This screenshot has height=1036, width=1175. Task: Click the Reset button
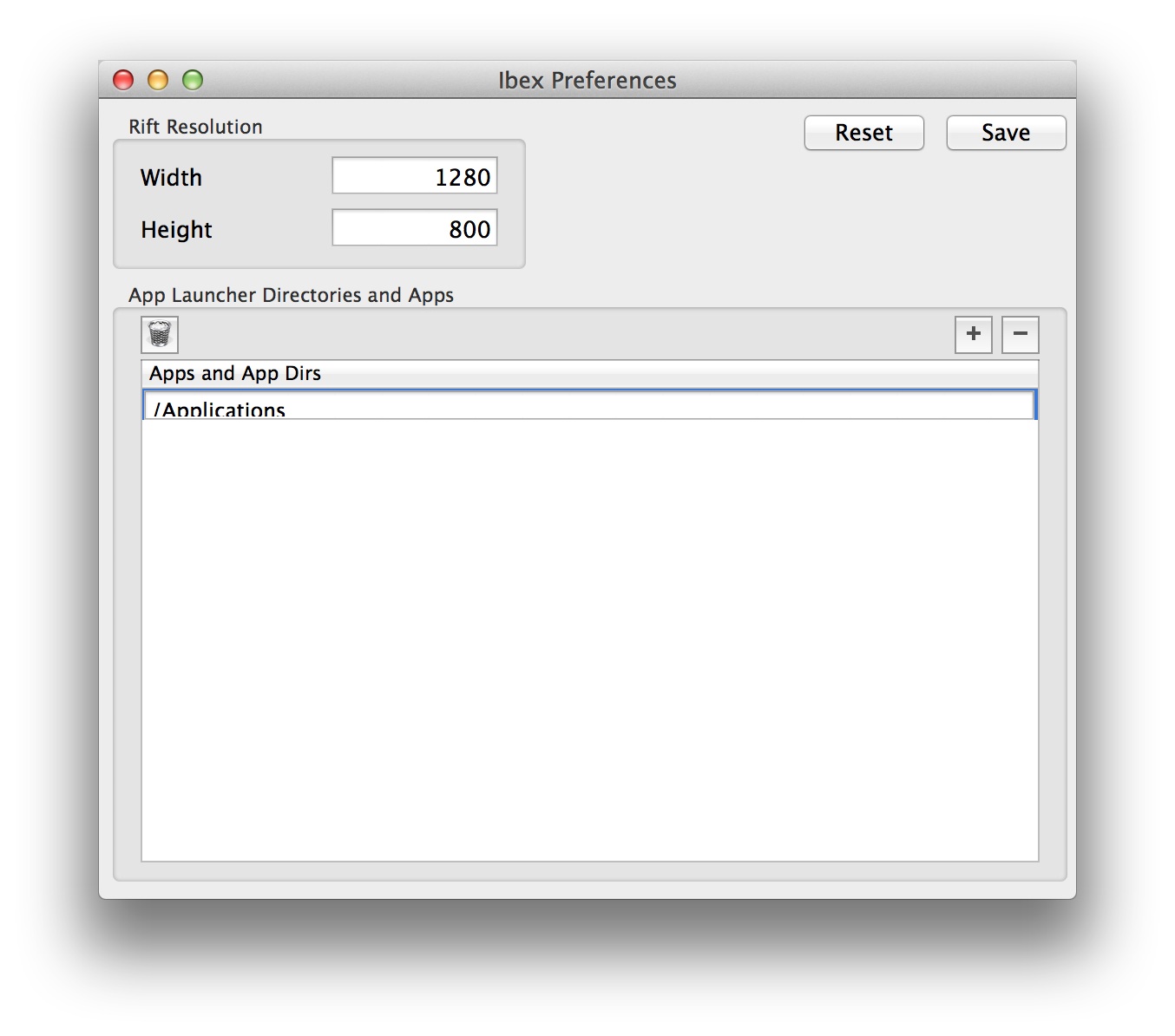tap(864, 133)
